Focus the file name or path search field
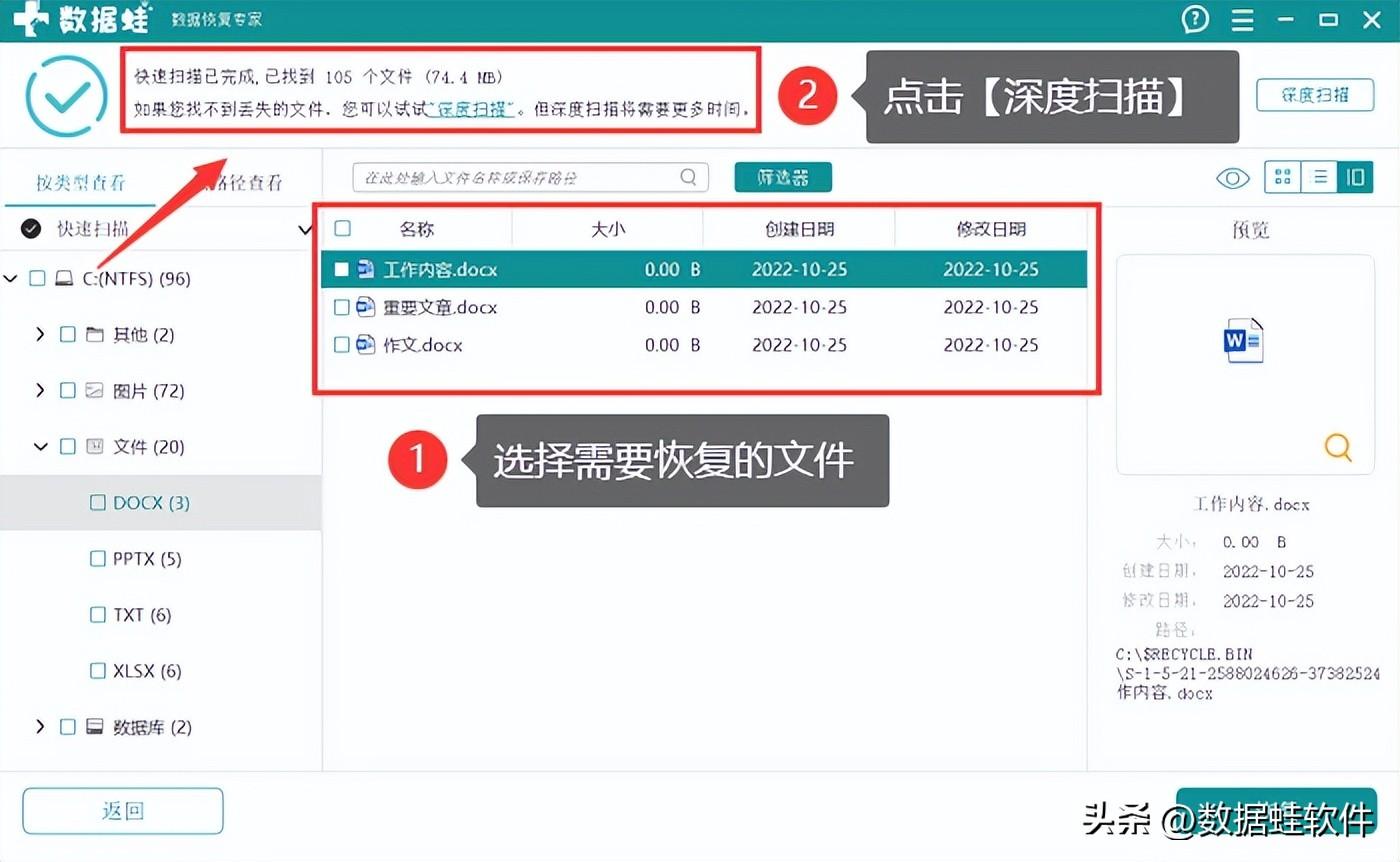 530,177
